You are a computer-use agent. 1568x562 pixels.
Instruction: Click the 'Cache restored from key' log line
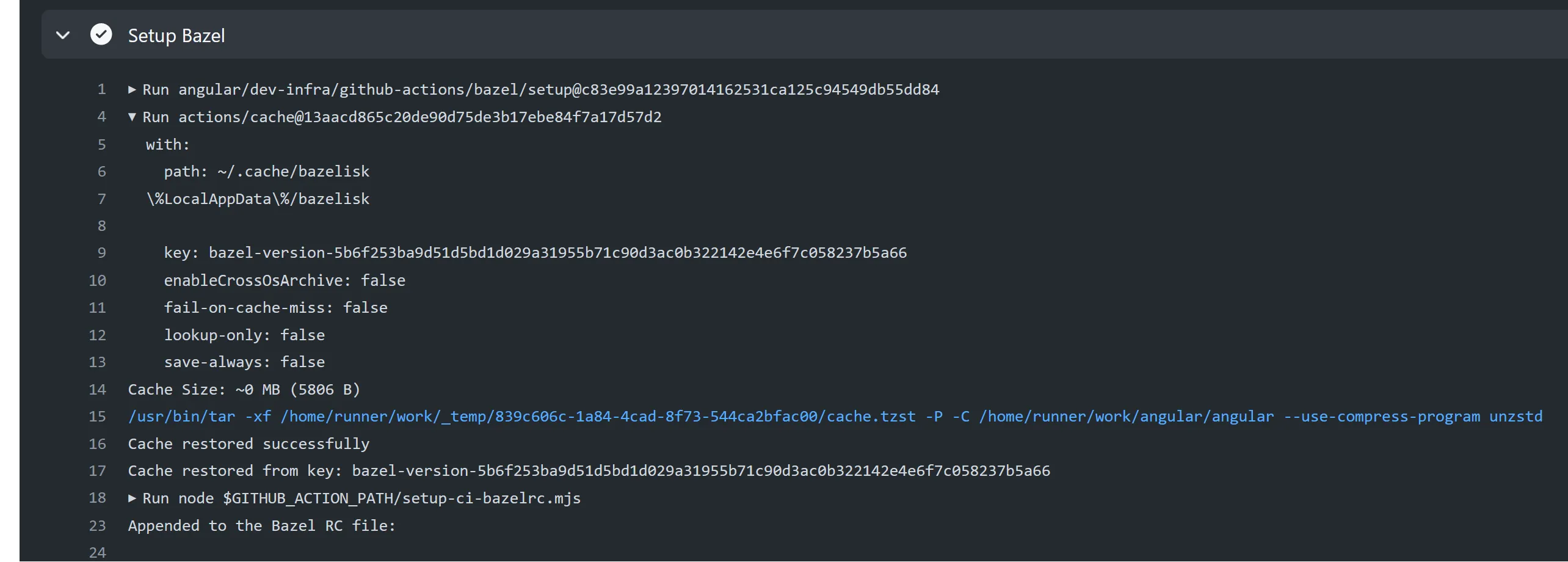click(589, 471)
